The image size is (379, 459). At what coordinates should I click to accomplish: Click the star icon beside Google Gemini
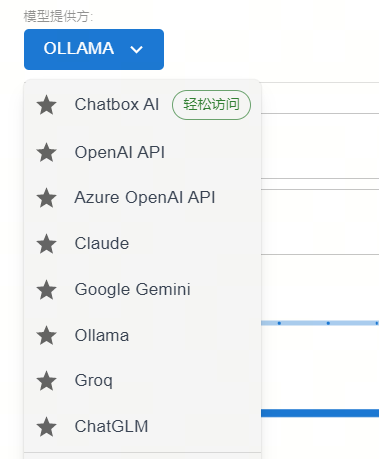coord(46,290)
